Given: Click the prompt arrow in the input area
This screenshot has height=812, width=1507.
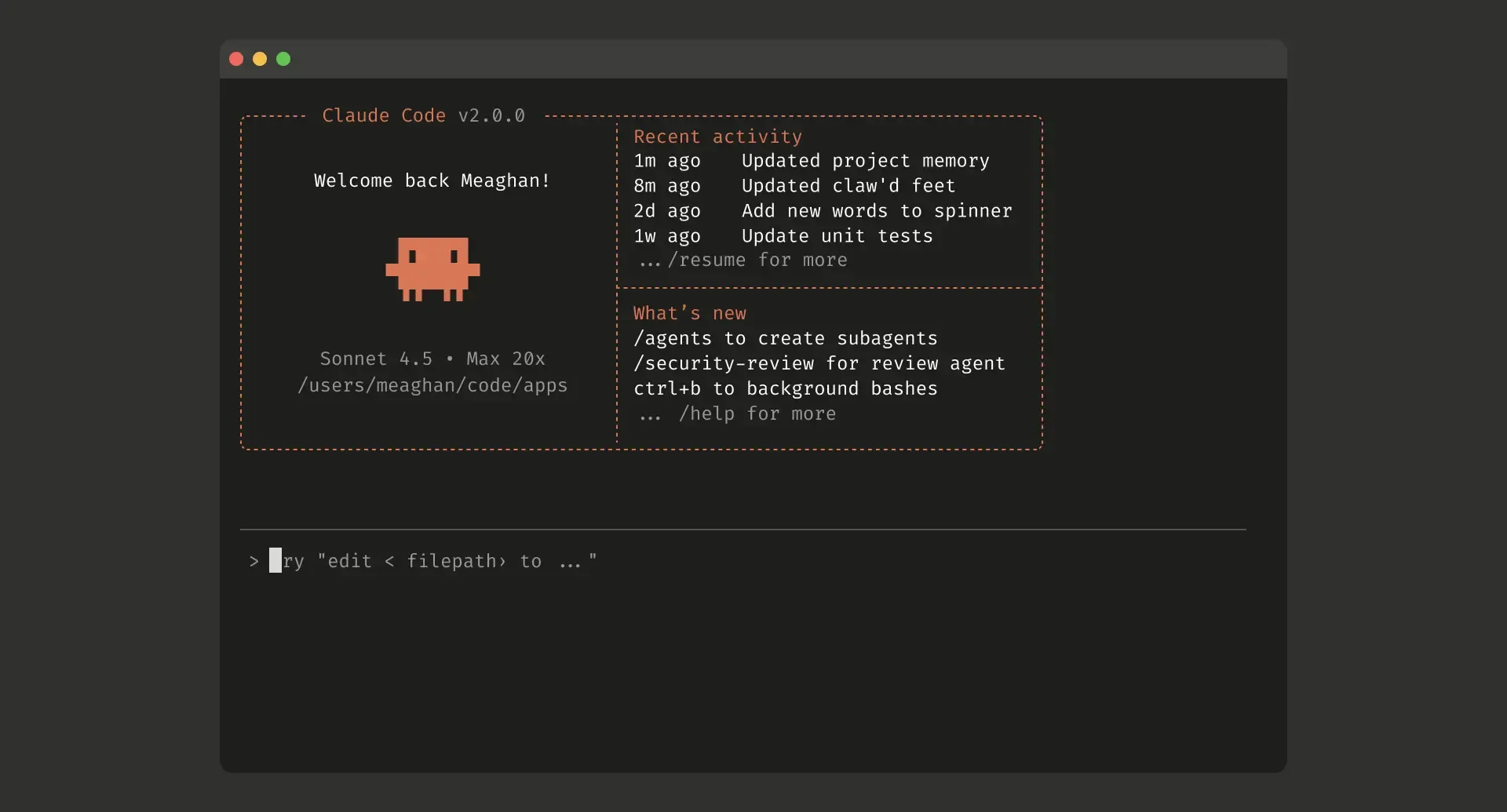Looking at the screenshot, I should 253,561.
